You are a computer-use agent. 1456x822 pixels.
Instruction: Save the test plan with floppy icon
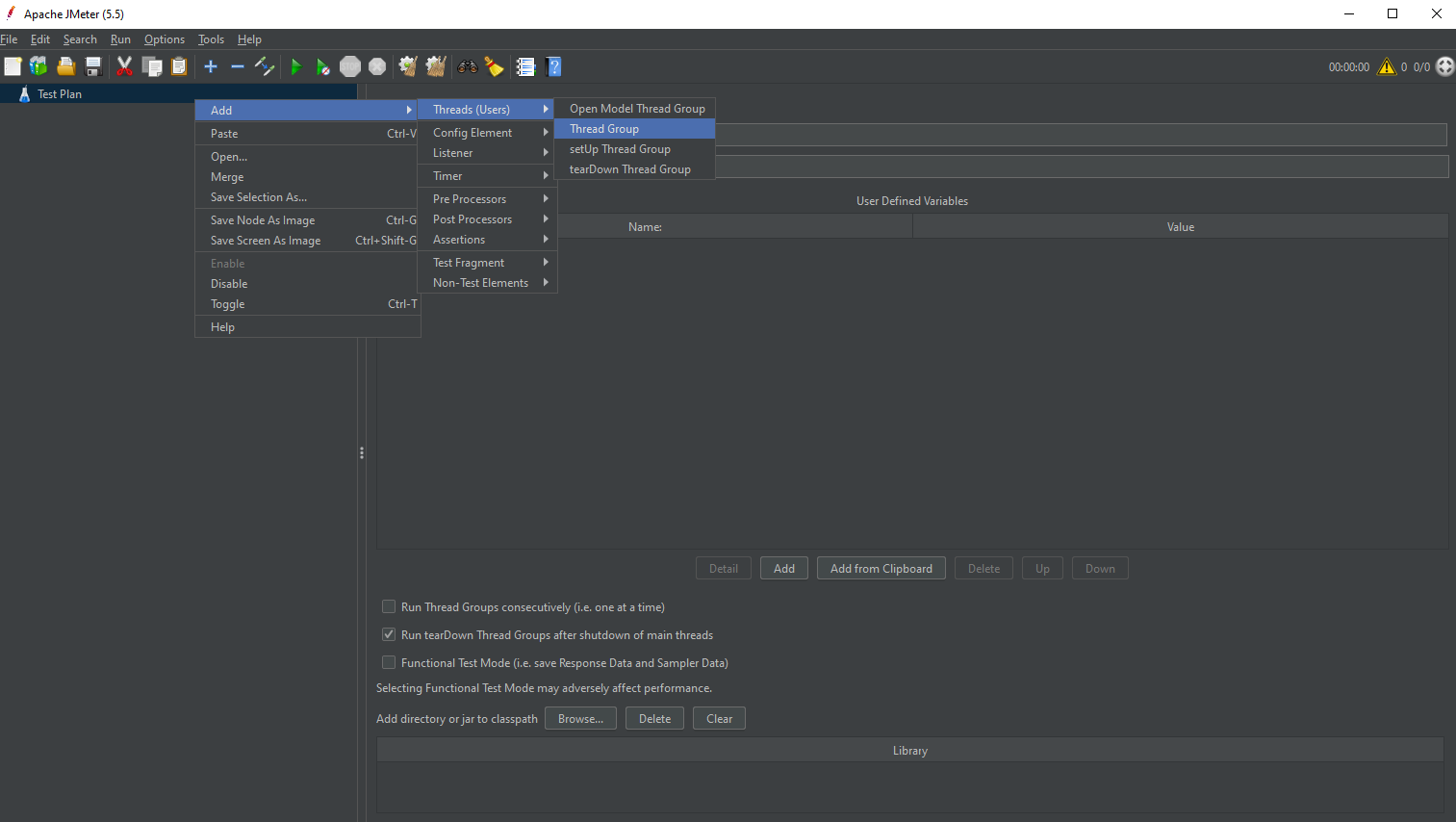tap(93, 66)
